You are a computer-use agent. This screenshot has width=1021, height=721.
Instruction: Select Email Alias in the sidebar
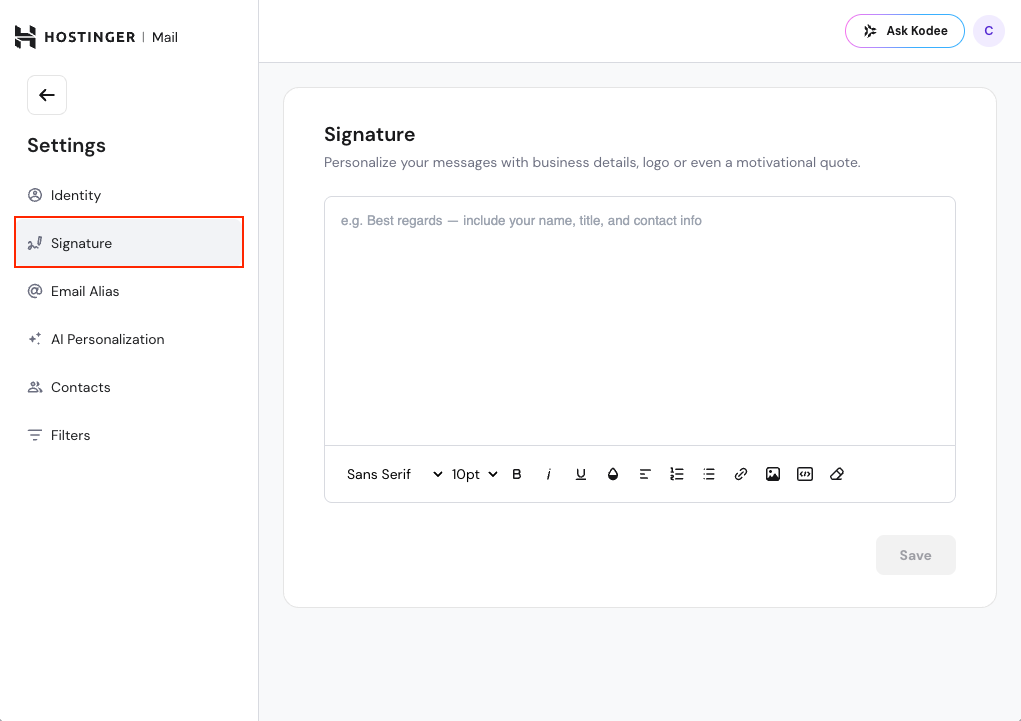85,291
